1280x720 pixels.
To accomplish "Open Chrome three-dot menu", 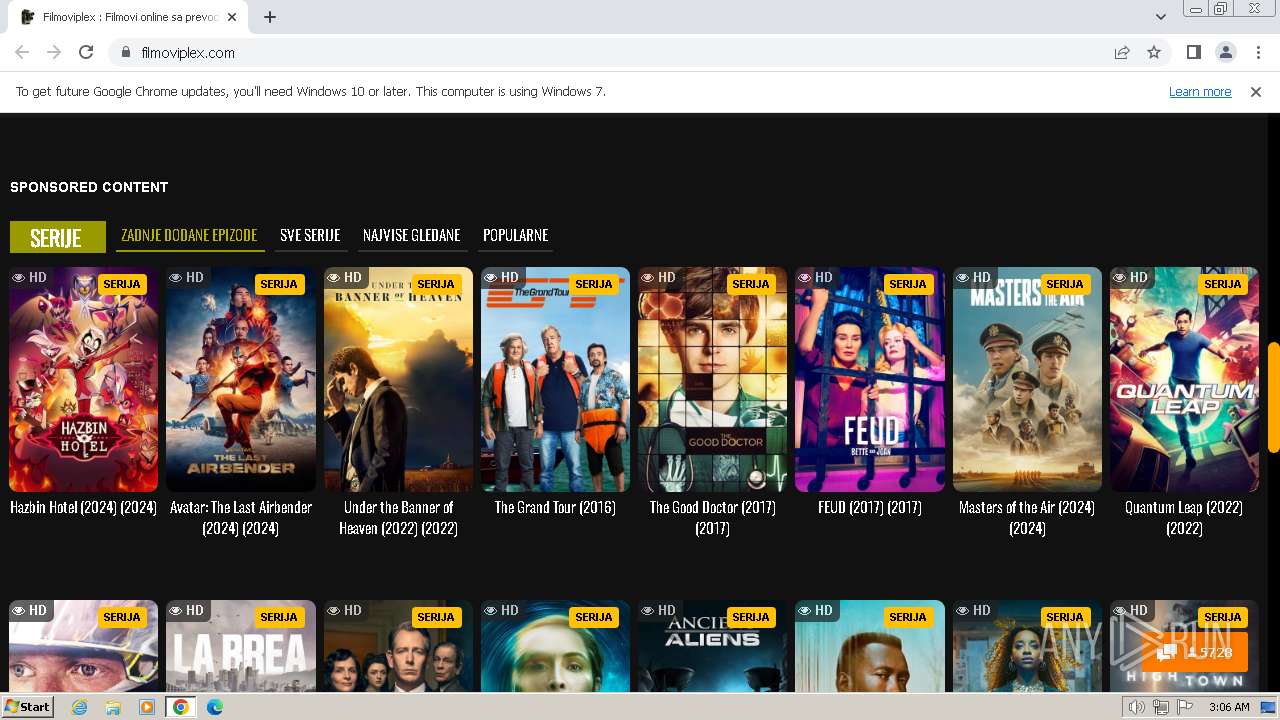I will [x=1258, y=52].
